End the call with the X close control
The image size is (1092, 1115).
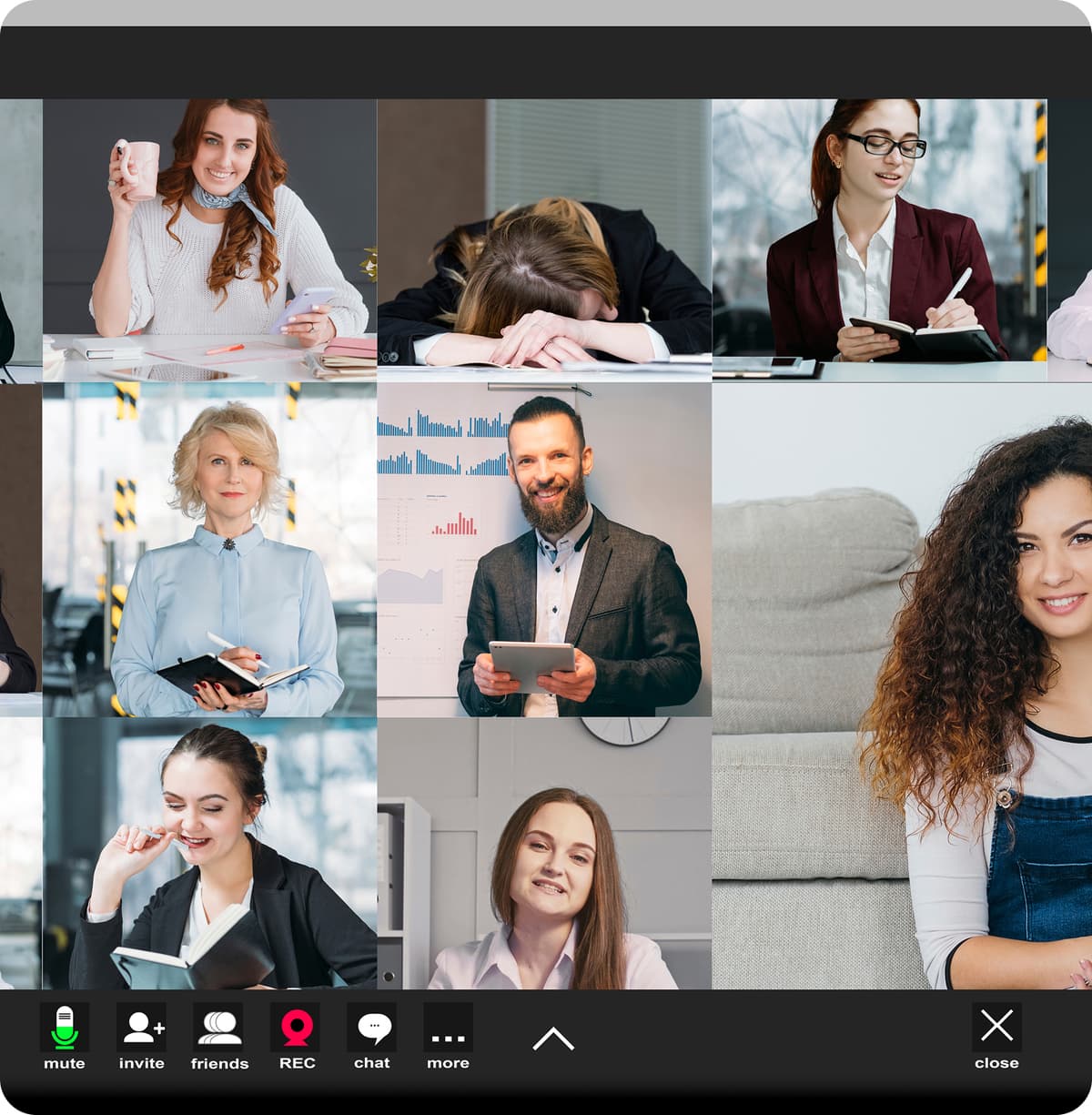[998, 1027]
